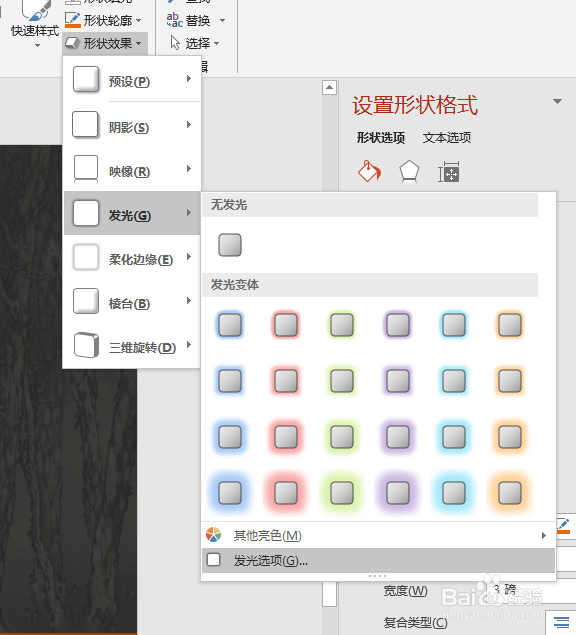Select Size & Properties icon
This screenshot has height=635, width=576.
(449, 172)
